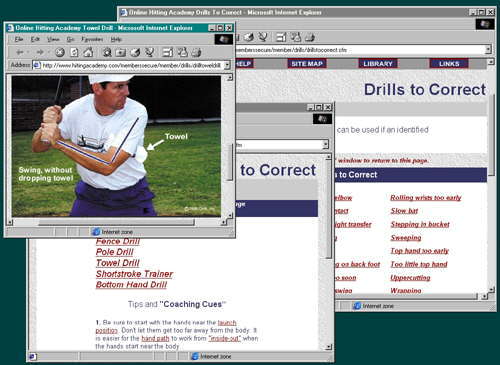Click the IE icon in the Towel Drill title bar
The height and width of the screenshot is (365, 500).
pos(10,28)
